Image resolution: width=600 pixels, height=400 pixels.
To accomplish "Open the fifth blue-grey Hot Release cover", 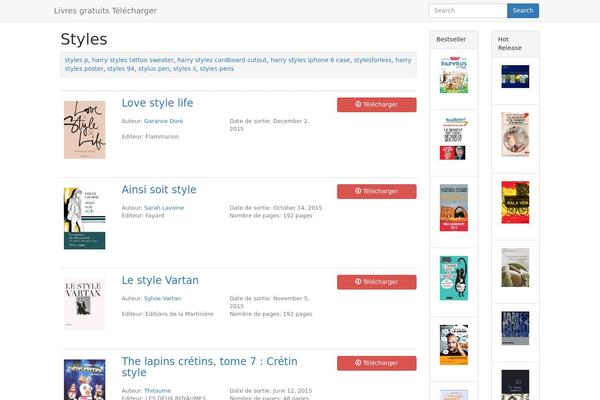I will coord(515,328).
